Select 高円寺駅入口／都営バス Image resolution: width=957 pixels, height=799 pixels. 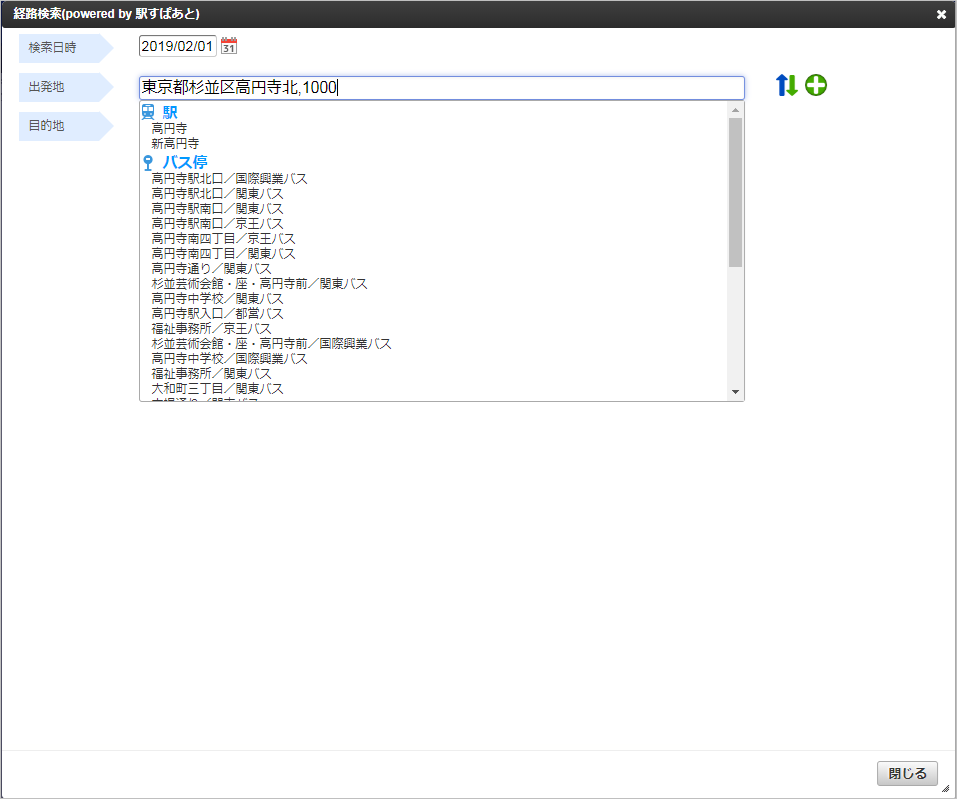217,314
